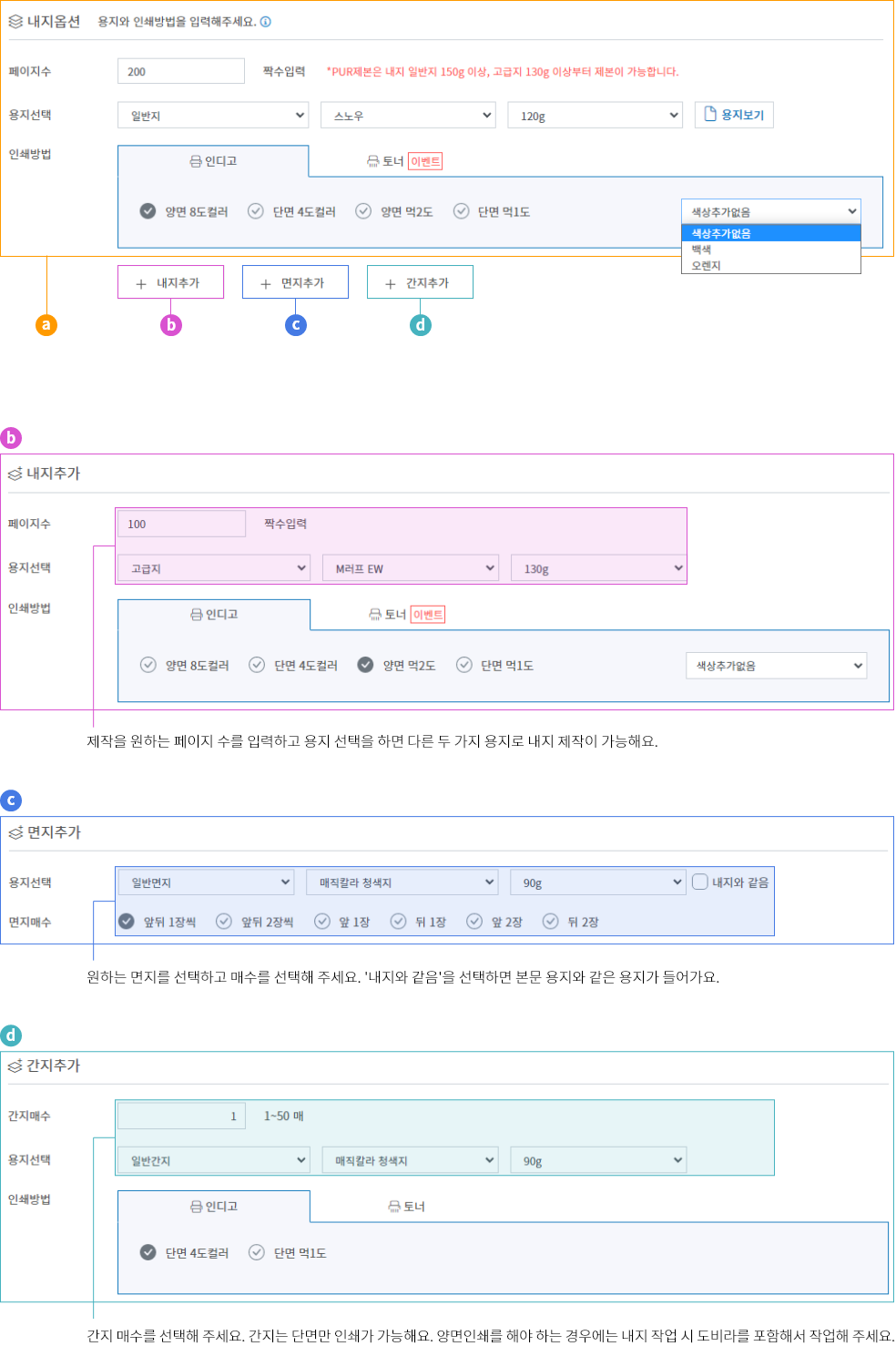Choose 앞뒤 2장씩 for 면지매수
Viewport: 896px width, 1346px height.
[x=224, y=922]
